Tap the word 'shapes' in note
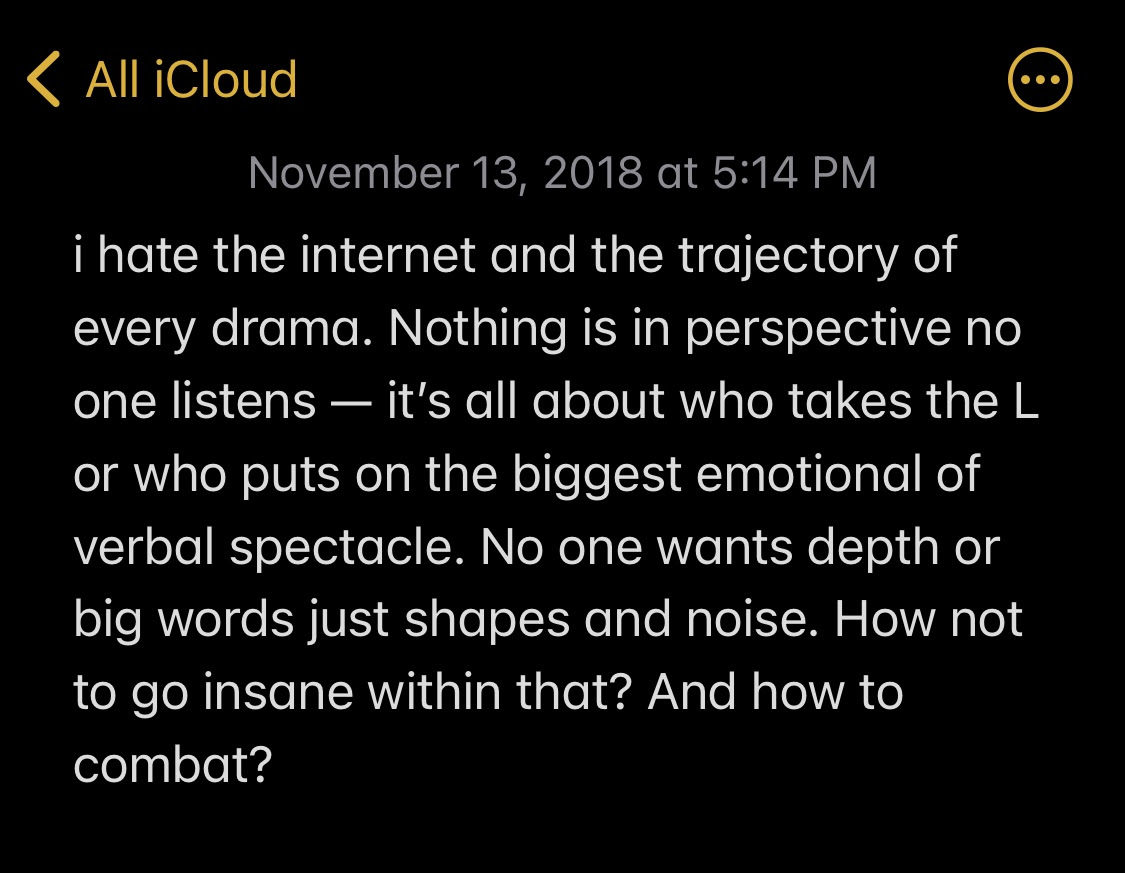1125x873 pixels. tap(486, 620)
